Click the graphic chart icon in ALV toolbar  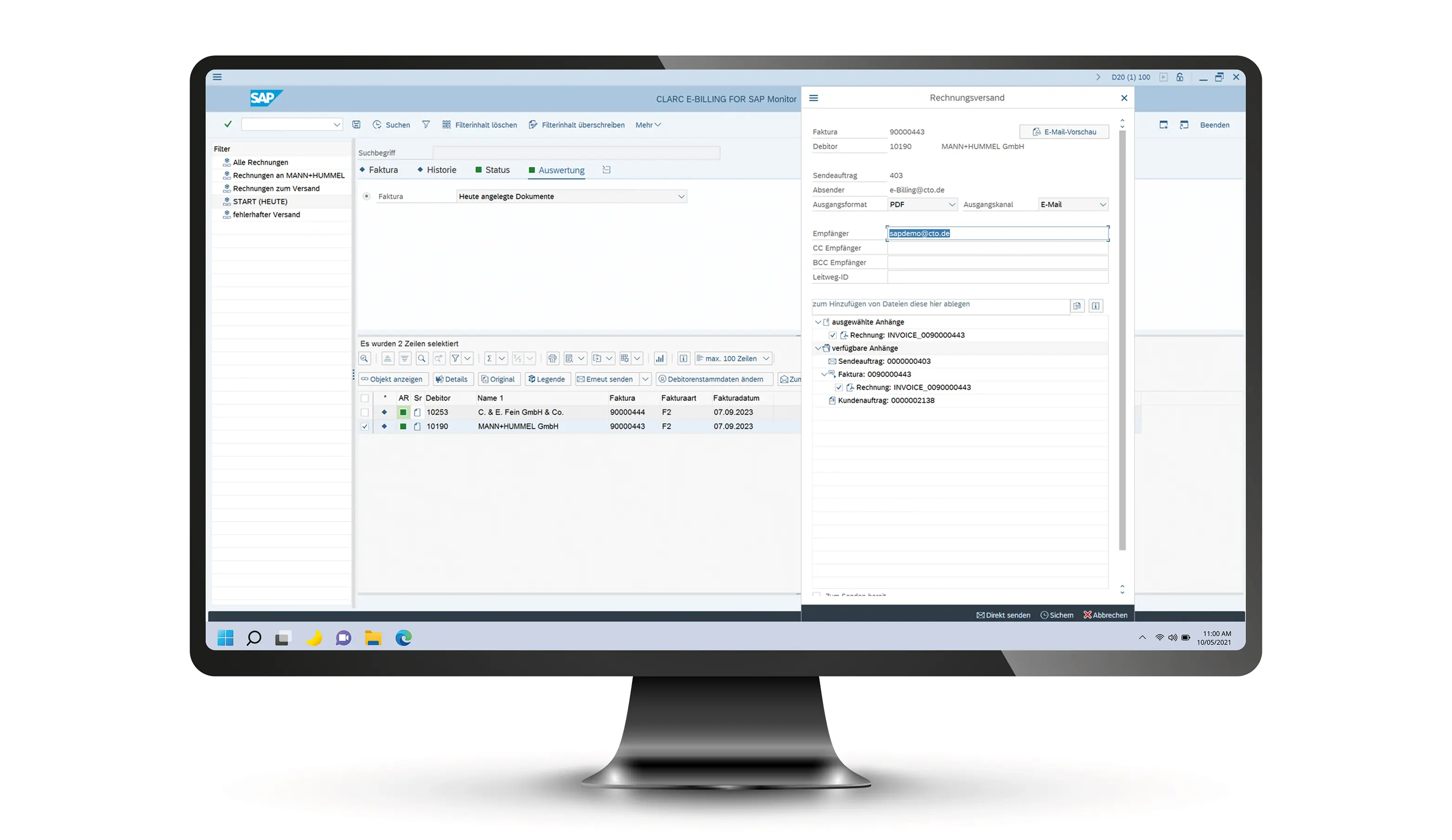coord(660,358)
